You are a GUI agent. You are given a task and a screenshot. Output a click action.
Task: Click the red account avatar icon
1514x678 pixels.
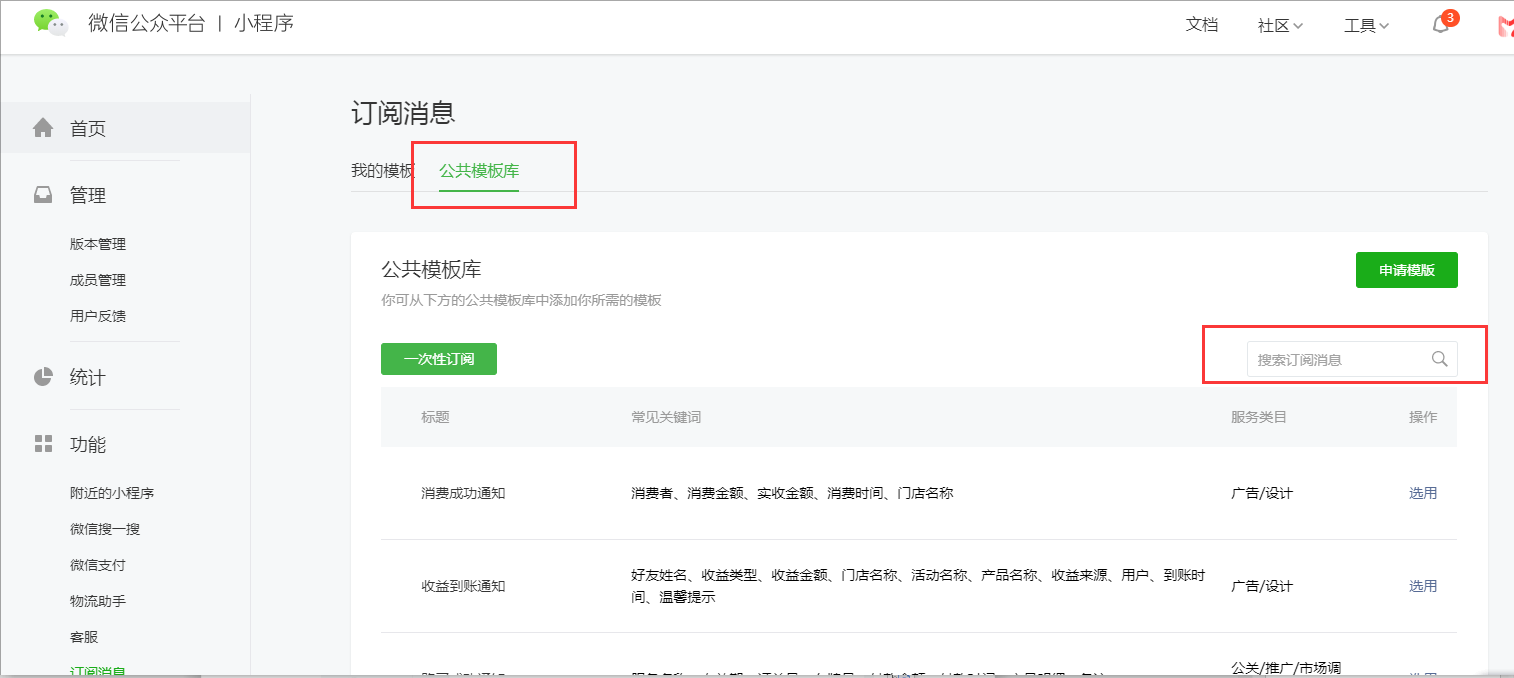1505,27
